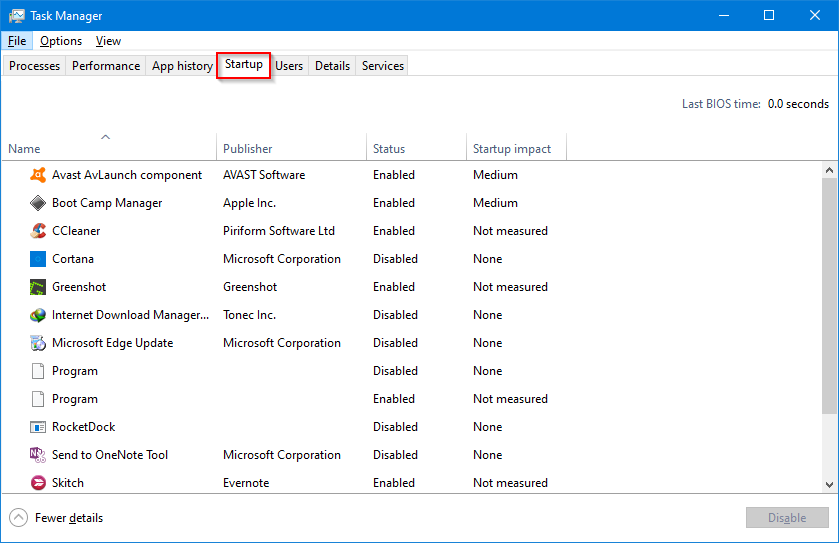Click the blank file icon of the disabled Program
839x543 pixels.
(38, 371)
